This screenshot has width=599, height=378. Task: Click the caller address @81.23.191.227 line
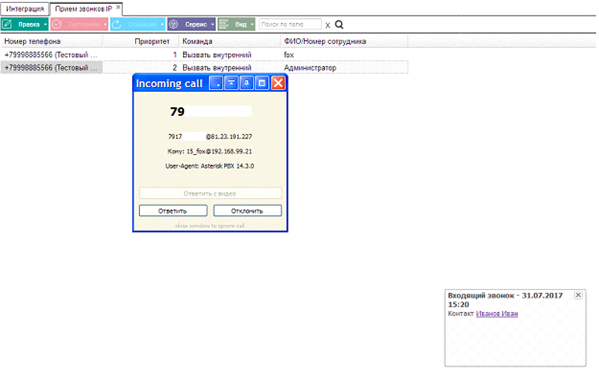(210, 136)
